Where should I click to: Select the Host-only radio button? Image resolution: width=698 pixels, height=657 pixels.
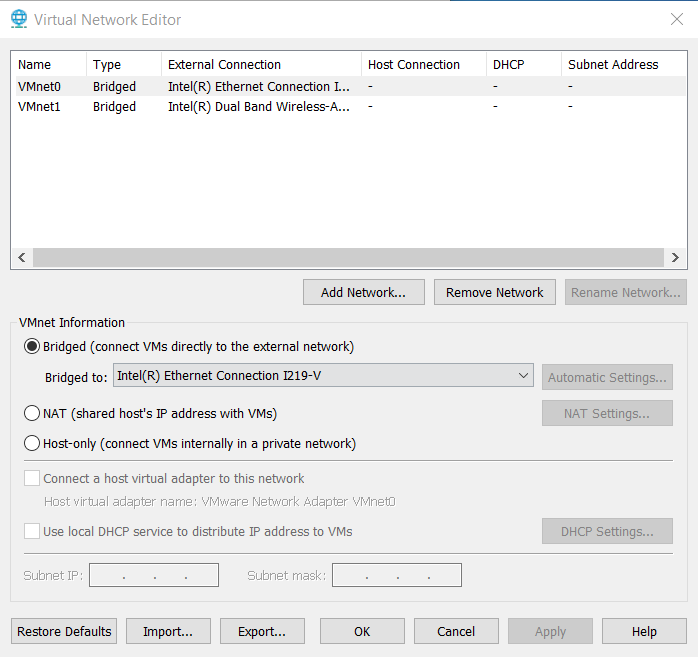[32, 443]
